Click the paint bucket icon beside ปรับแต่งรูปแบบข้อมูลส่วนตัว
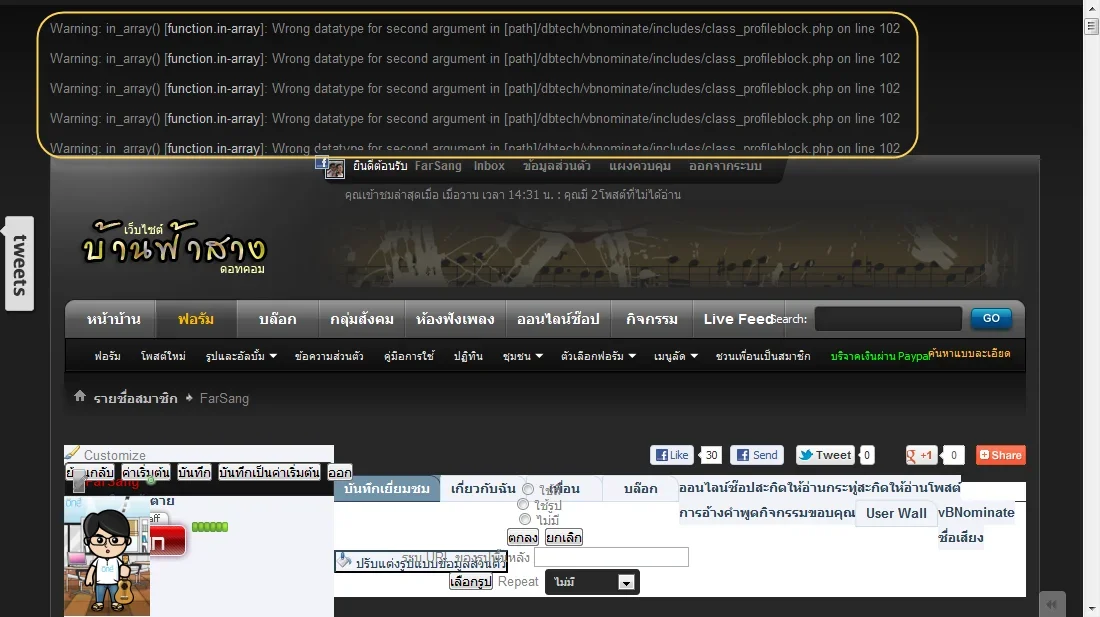The width and height of the screenshot is (1100, 617). [344, 561]
